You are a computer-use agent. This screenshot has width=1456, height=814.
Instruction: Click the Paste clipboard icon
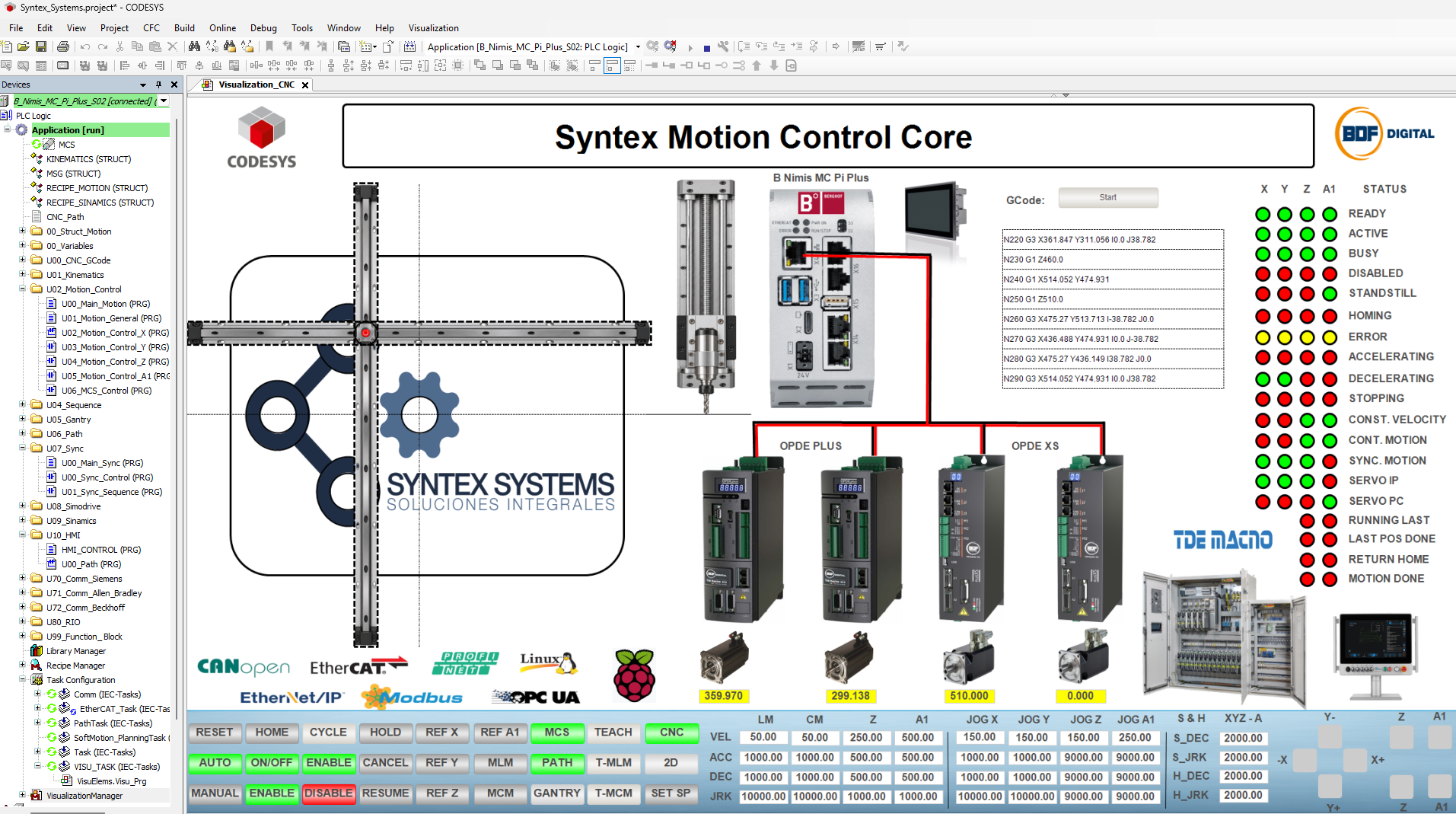pos(155,46)
